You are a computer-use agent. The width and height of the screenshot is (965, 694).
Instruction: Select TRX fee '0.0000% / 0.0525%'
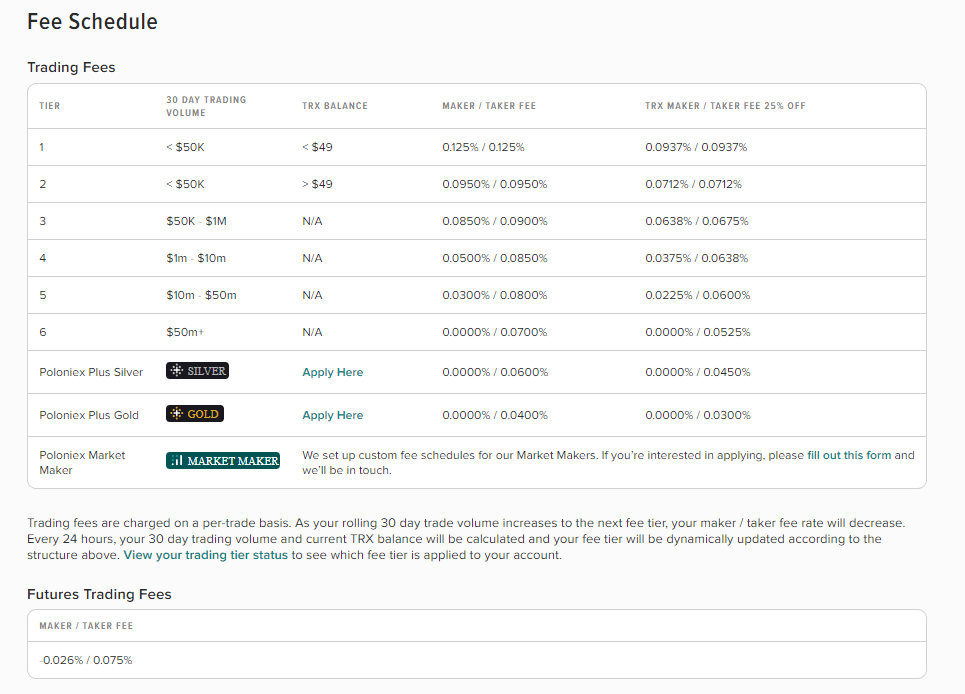(697, 332)
